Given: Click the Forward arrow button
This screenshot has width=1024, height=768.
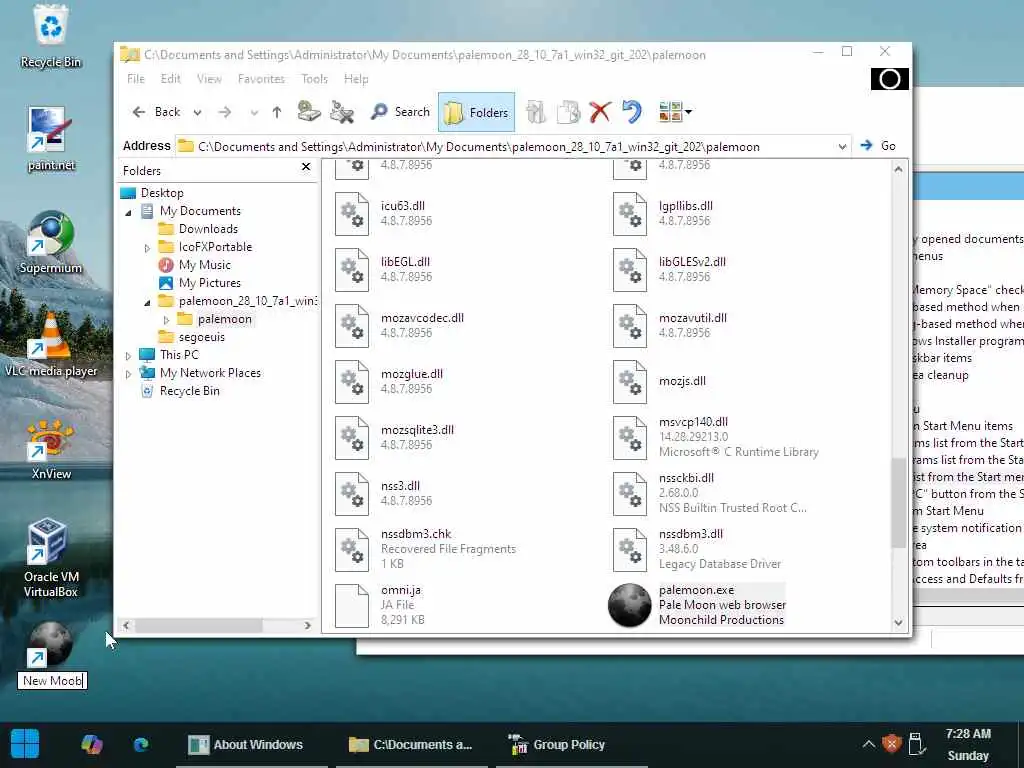Looking at the screenshot, I should [x=225, y=112].
